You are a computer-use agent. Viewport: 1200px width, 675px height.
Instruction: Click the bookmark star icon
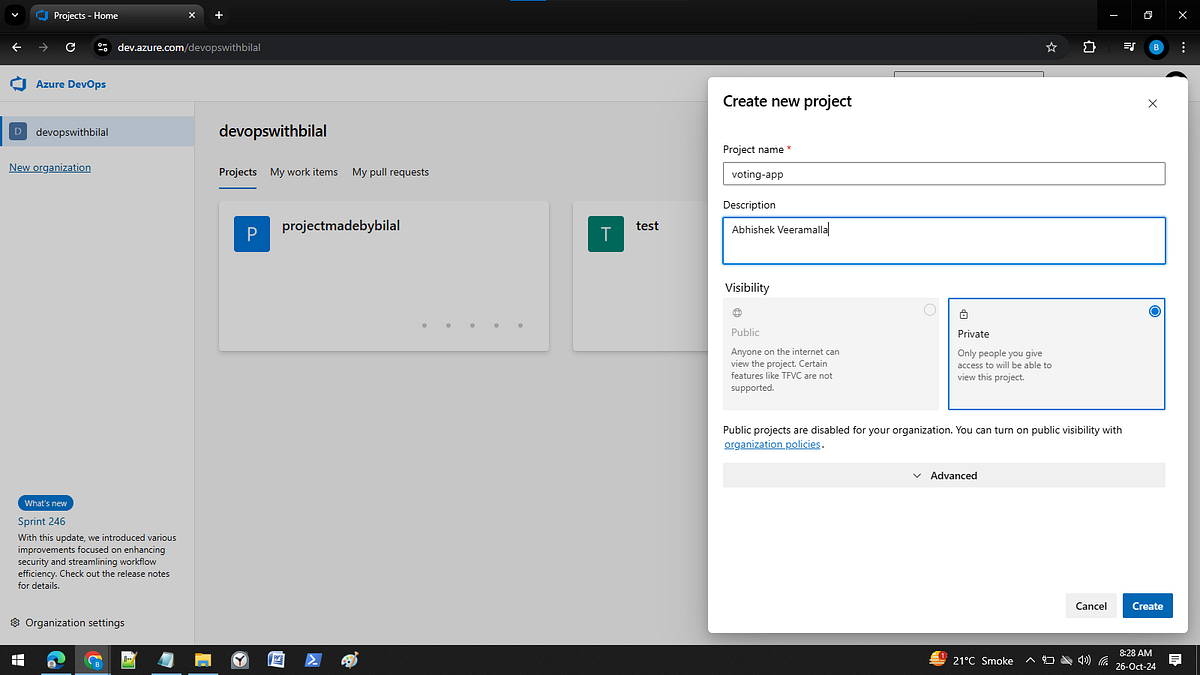click(x=1051, y=47)
